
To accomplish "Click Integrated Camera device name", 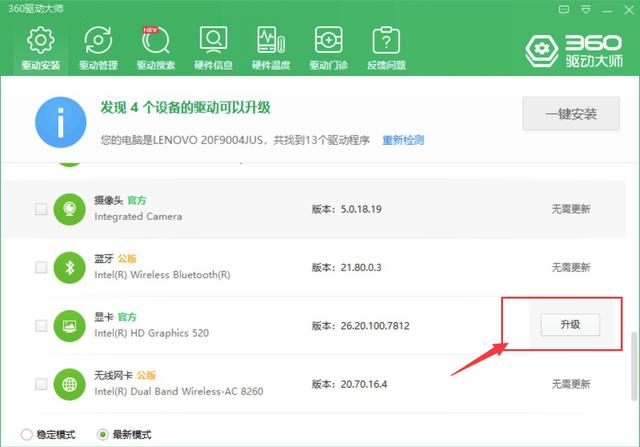I will coord(138,216).
